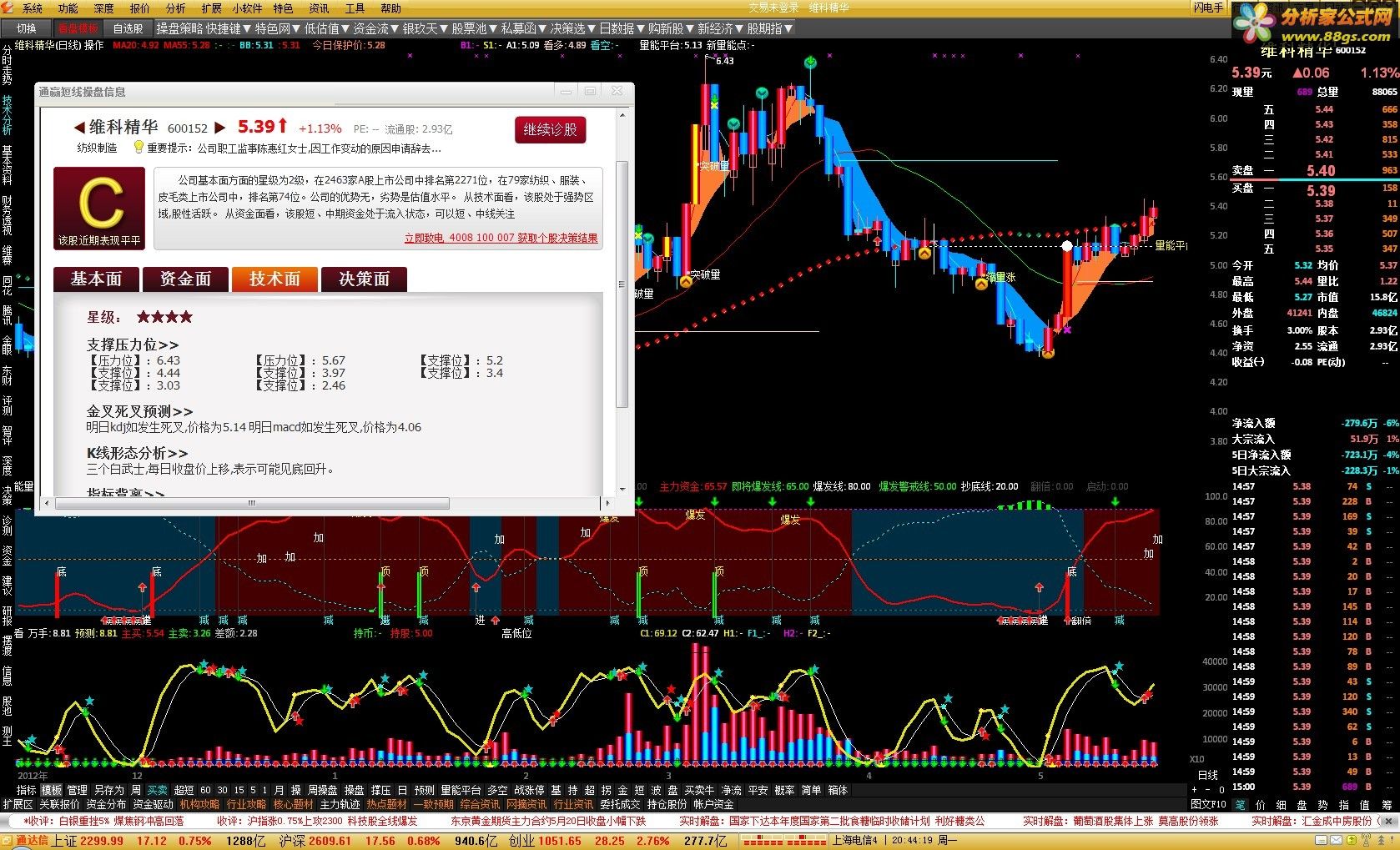Switch to 15 minute period
1400x850 pixels.
click(239, 790)
